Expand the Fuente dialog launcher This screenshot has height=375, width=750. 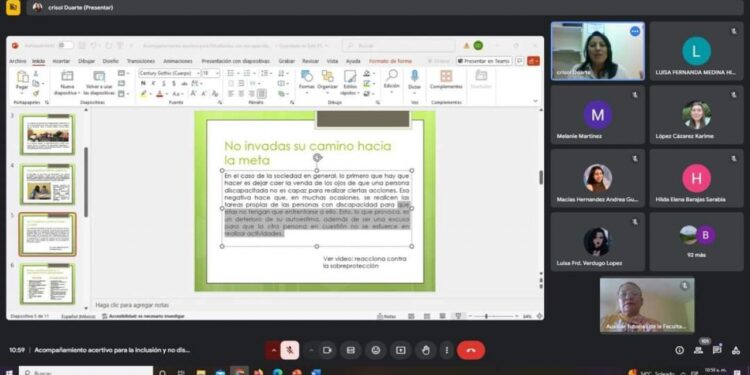tap(220, 102)
